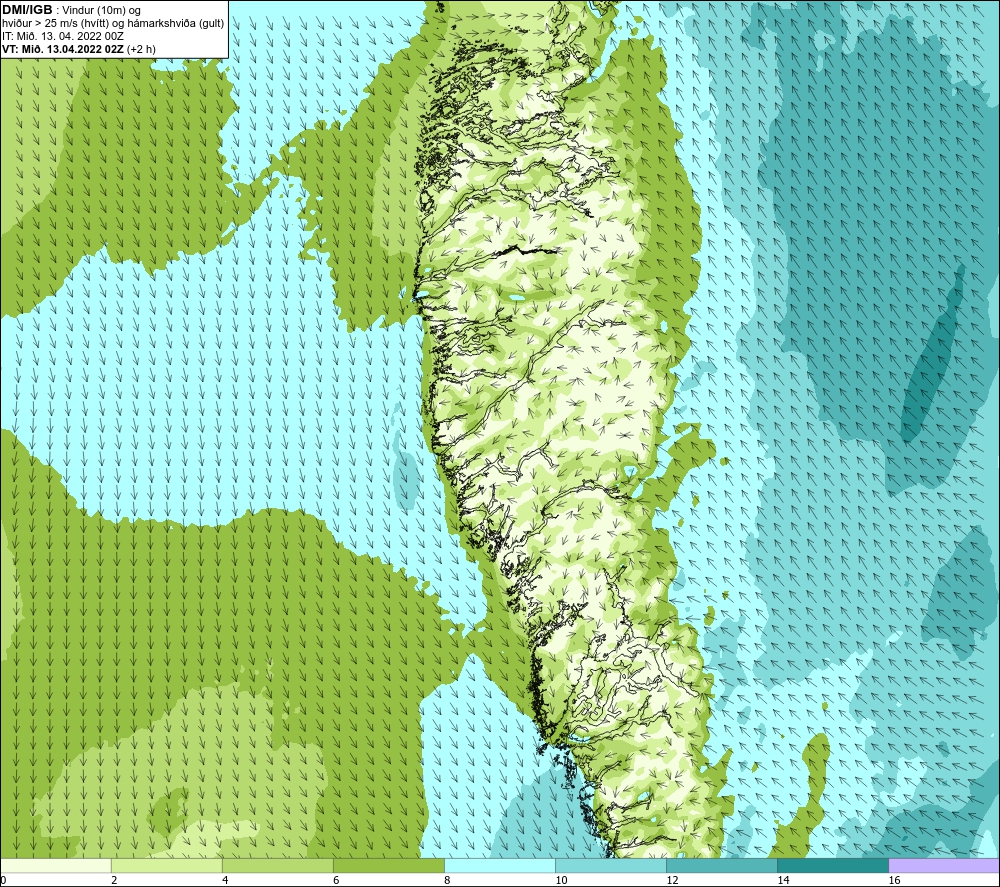
Task: Click the 'IT: Mið. 13. 04. 2022 00Z' line
Action: [x=63, y=36]
